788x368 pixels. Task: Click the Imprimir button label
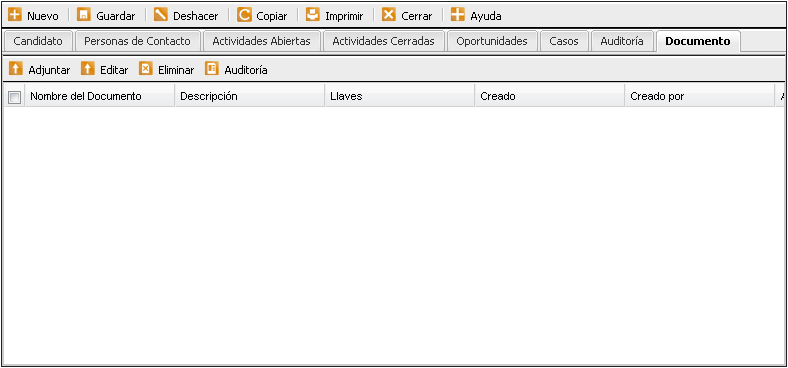coord(344,16)
